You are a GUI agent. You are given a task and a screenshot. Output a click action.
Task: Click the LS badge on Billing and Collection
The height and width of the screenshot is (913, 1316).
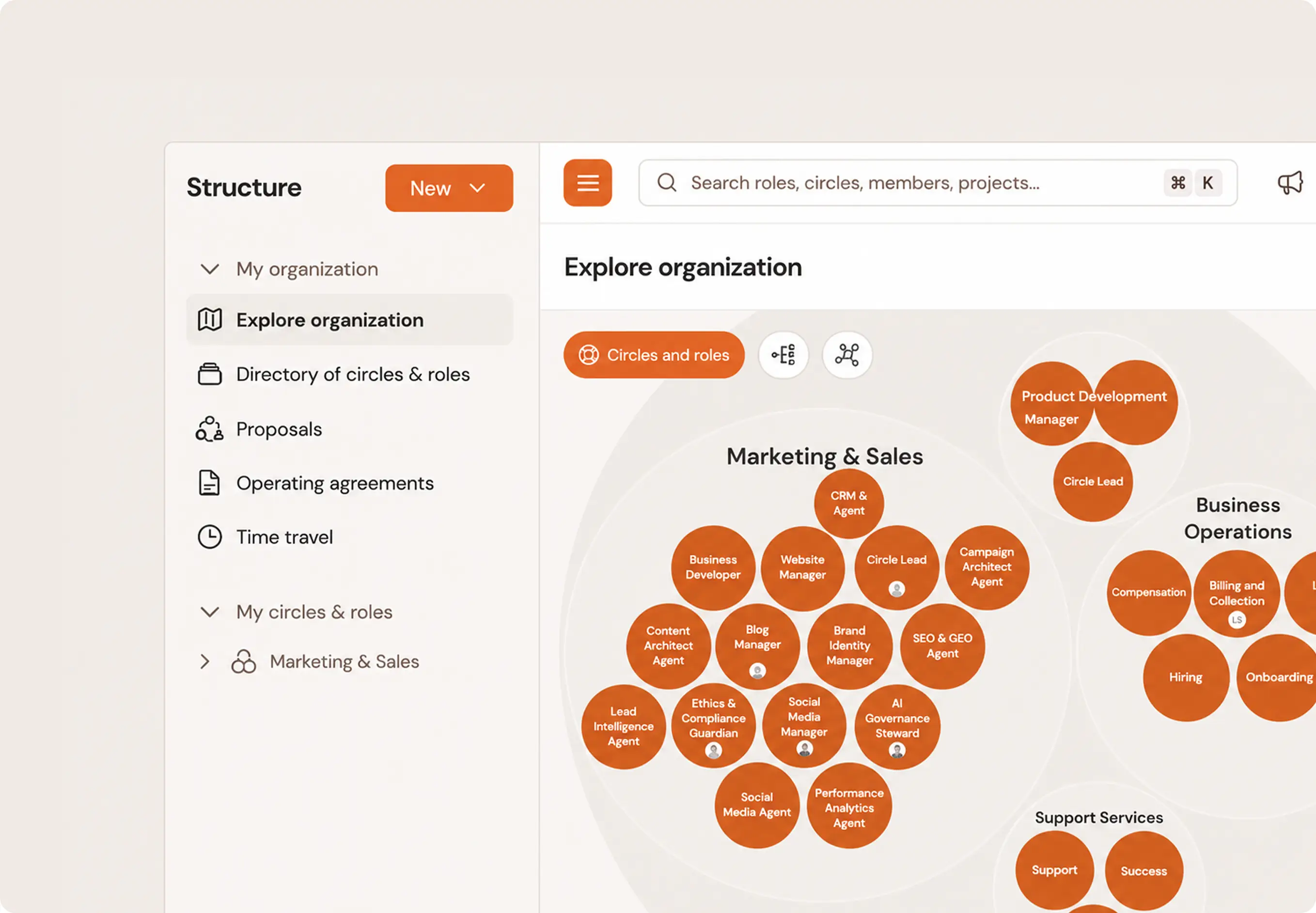tap(1237, 619)
